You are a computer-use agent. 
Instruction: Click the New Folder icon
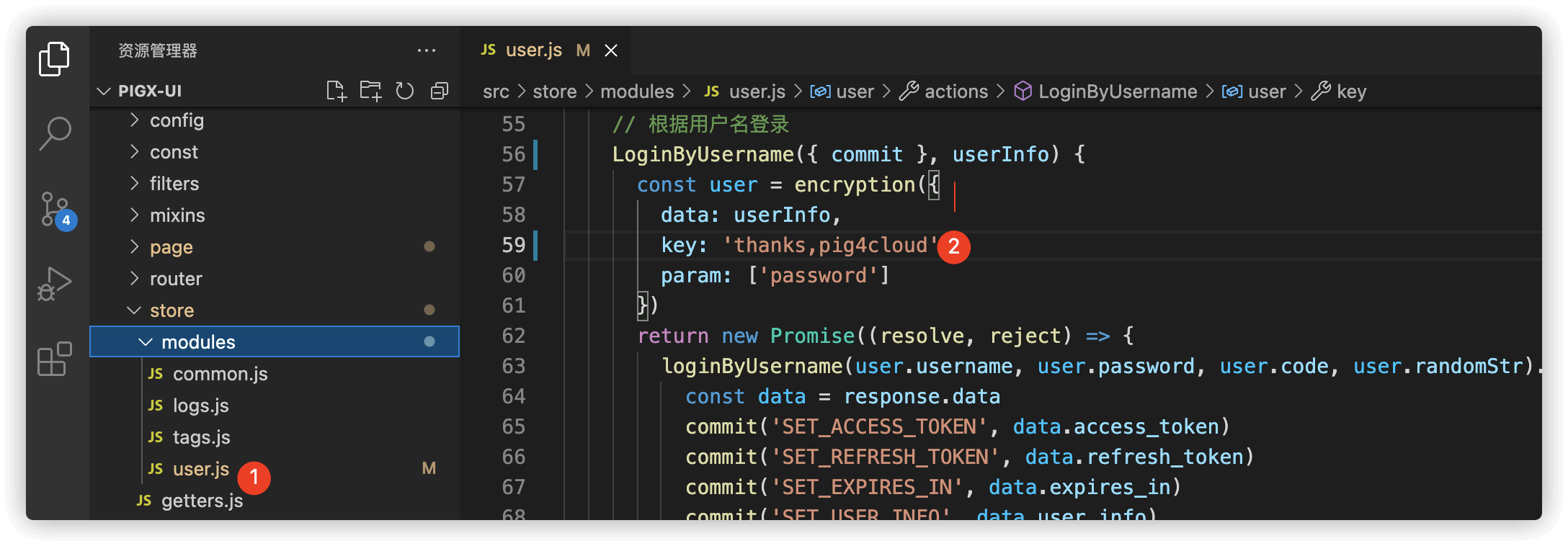tap(370, 91)
